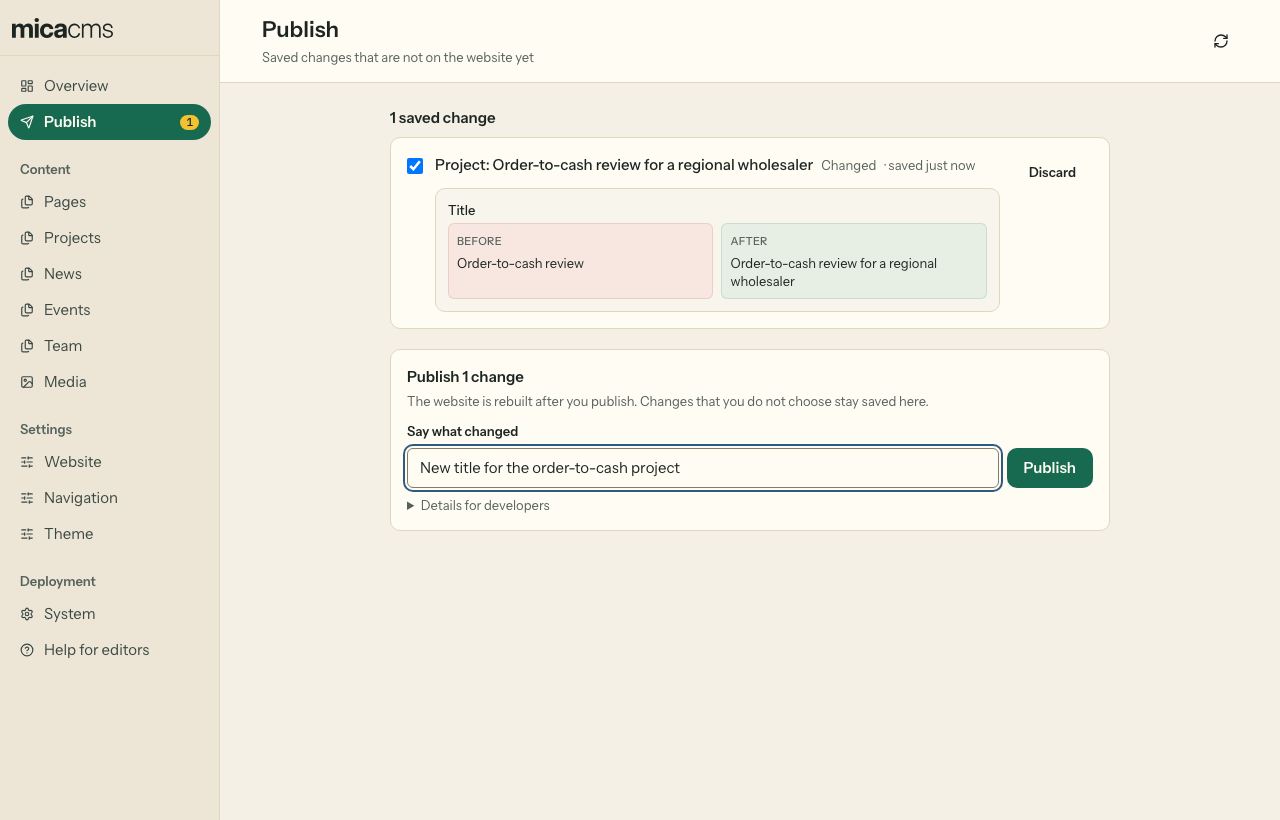Open the Projects section
This screenshot has width=1280, height=820.
pos(109,238)
